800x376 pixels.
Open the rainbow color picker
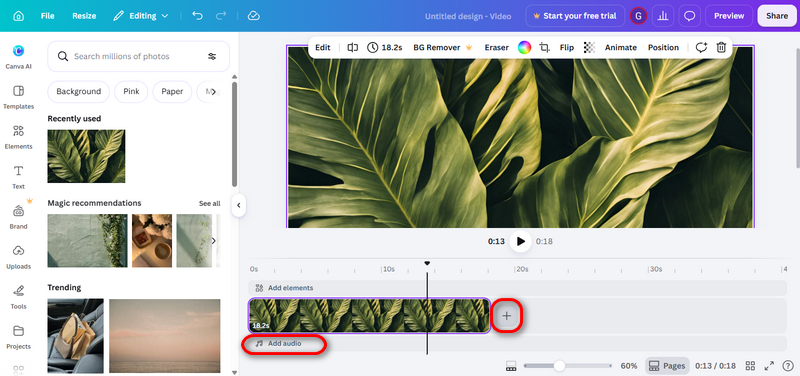tap(524, 47)
